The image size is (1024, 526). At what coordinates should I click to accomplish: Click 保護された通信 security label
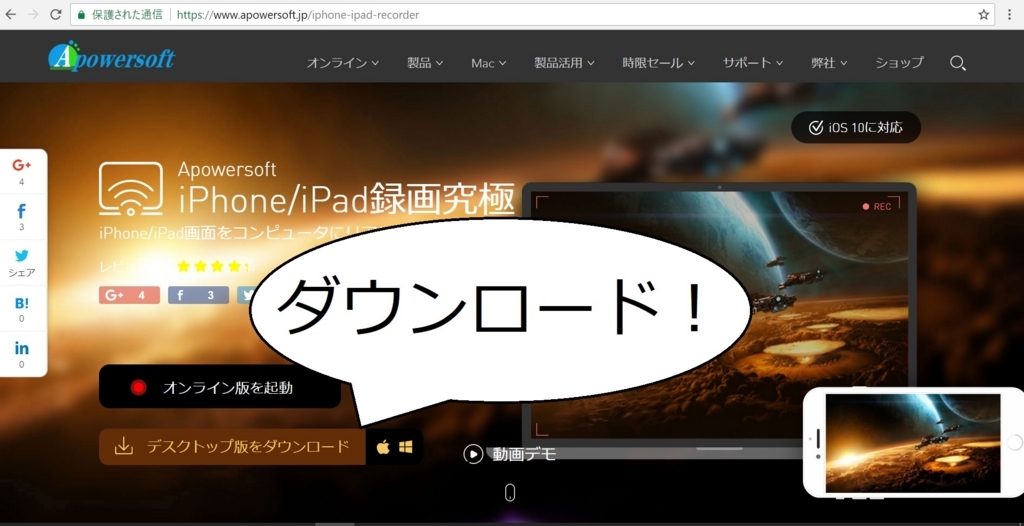127,14
